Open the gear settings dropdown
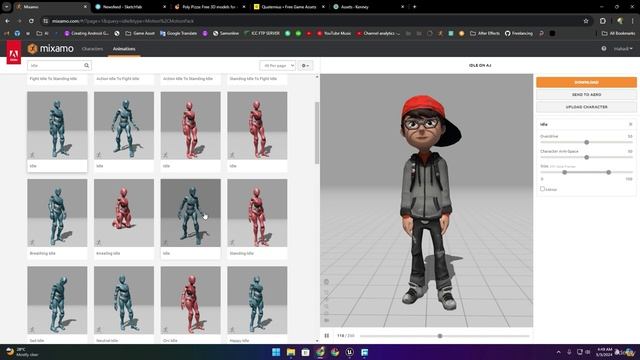Screen dimensions: 640x360 coord(305,65)
